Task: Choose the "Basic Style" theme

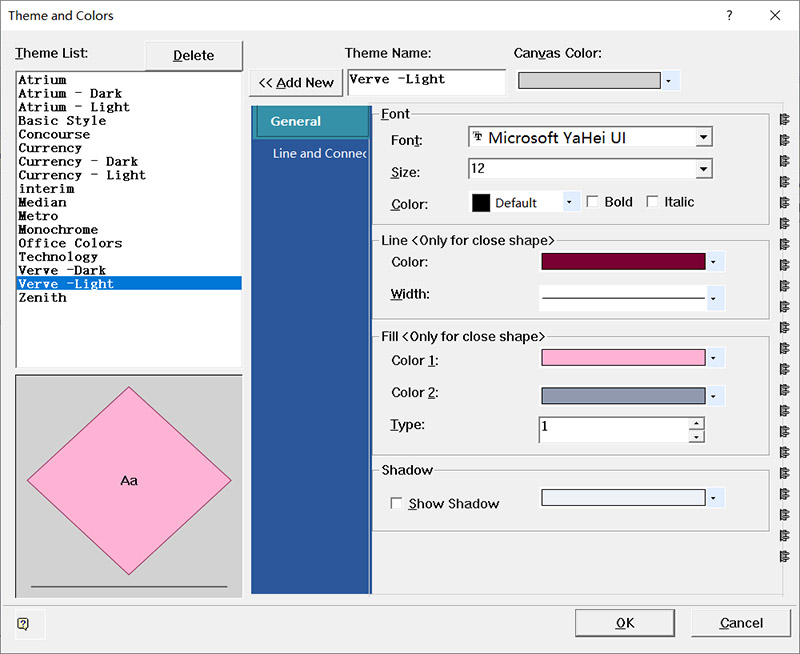Action: coord(129,120)
